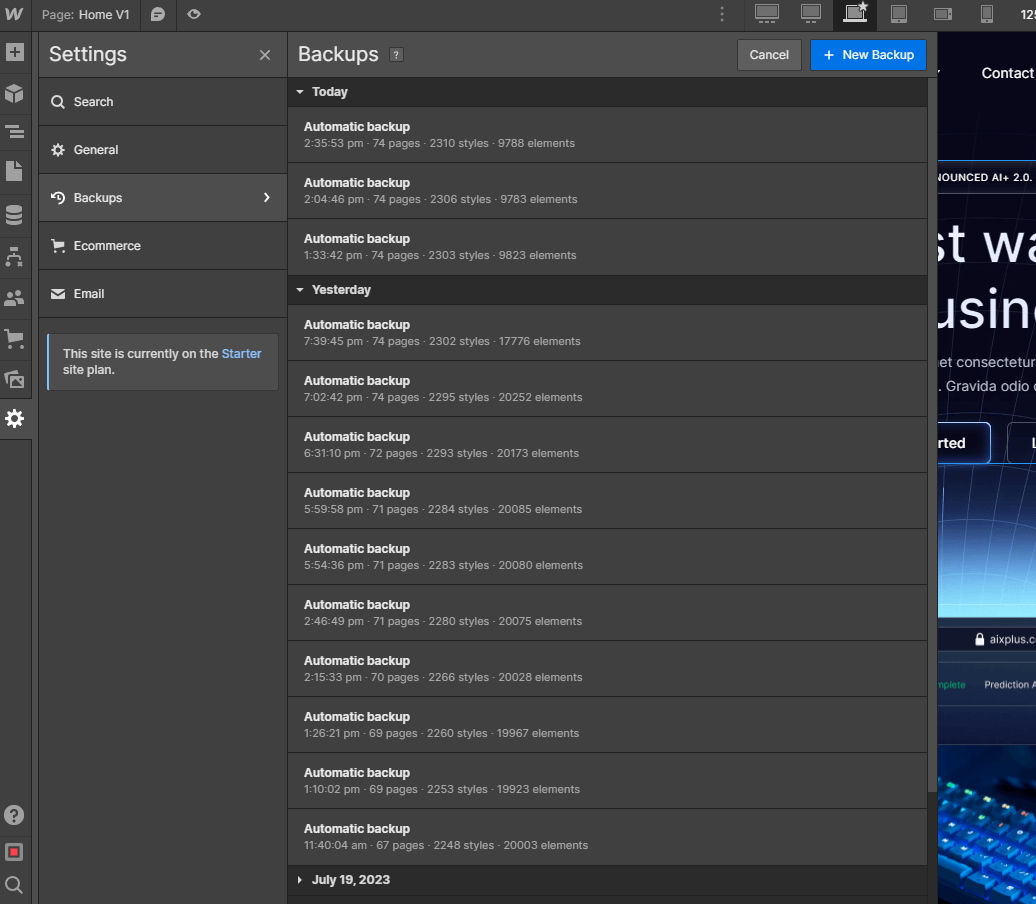Open the Assets panel
Image resolution: width=1036 pixels, height=904 pixels.
(15, 380)
